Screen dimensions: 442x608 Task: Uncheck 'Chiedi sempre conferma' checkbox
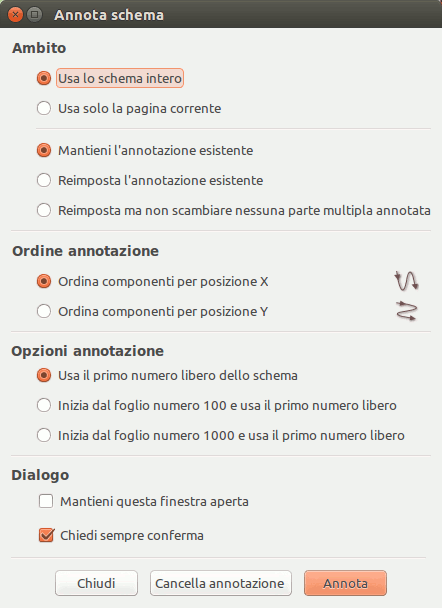click(x=46, y=535)
